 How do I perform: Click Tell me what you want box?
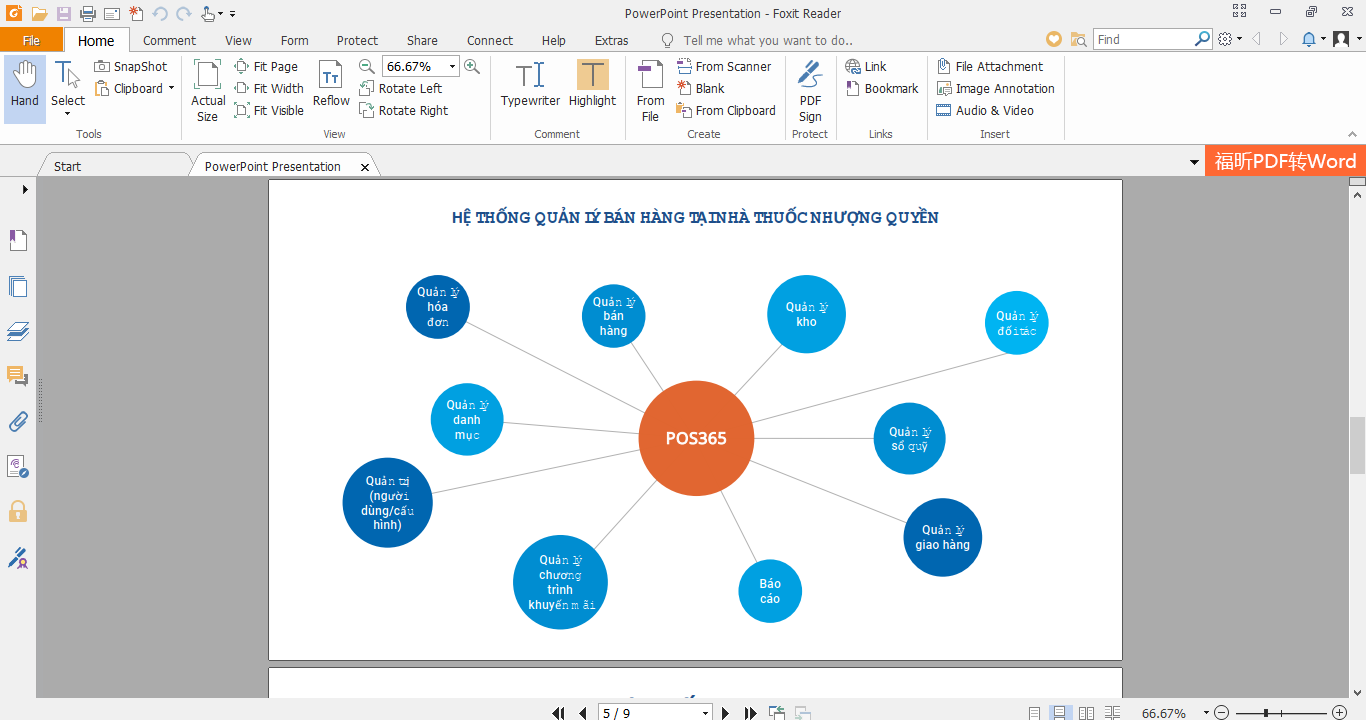click(768, 40)
